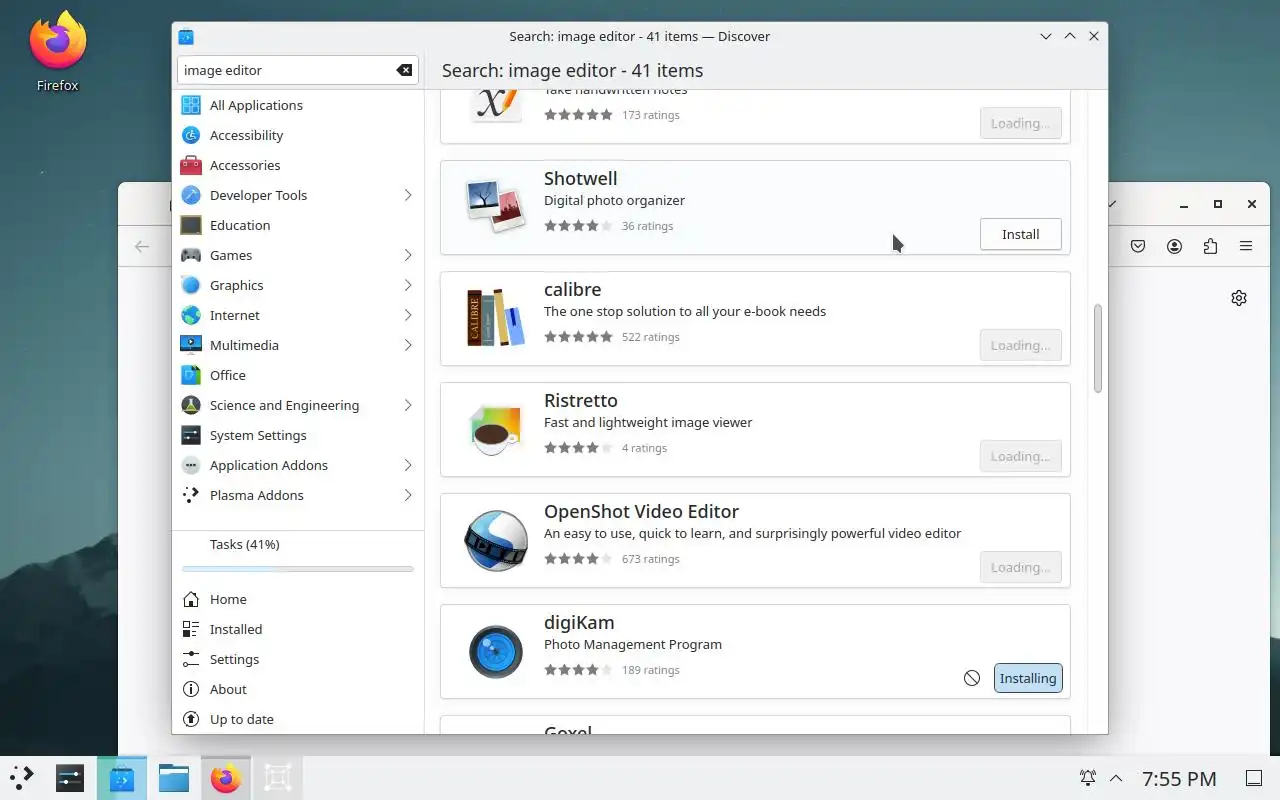Open Firefox application menu in background window
The width and height of the screenshot is (1280, 800).
click(1246, 246)
